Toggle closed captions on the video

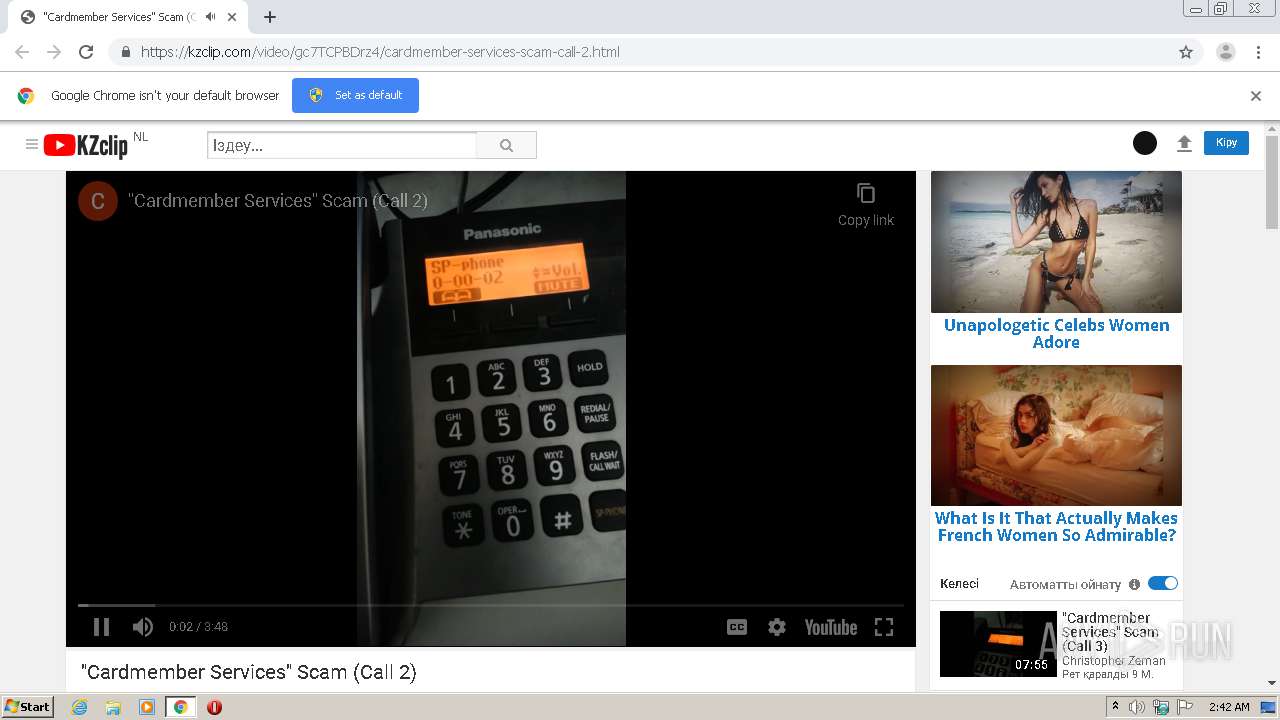tap(737, 627)
